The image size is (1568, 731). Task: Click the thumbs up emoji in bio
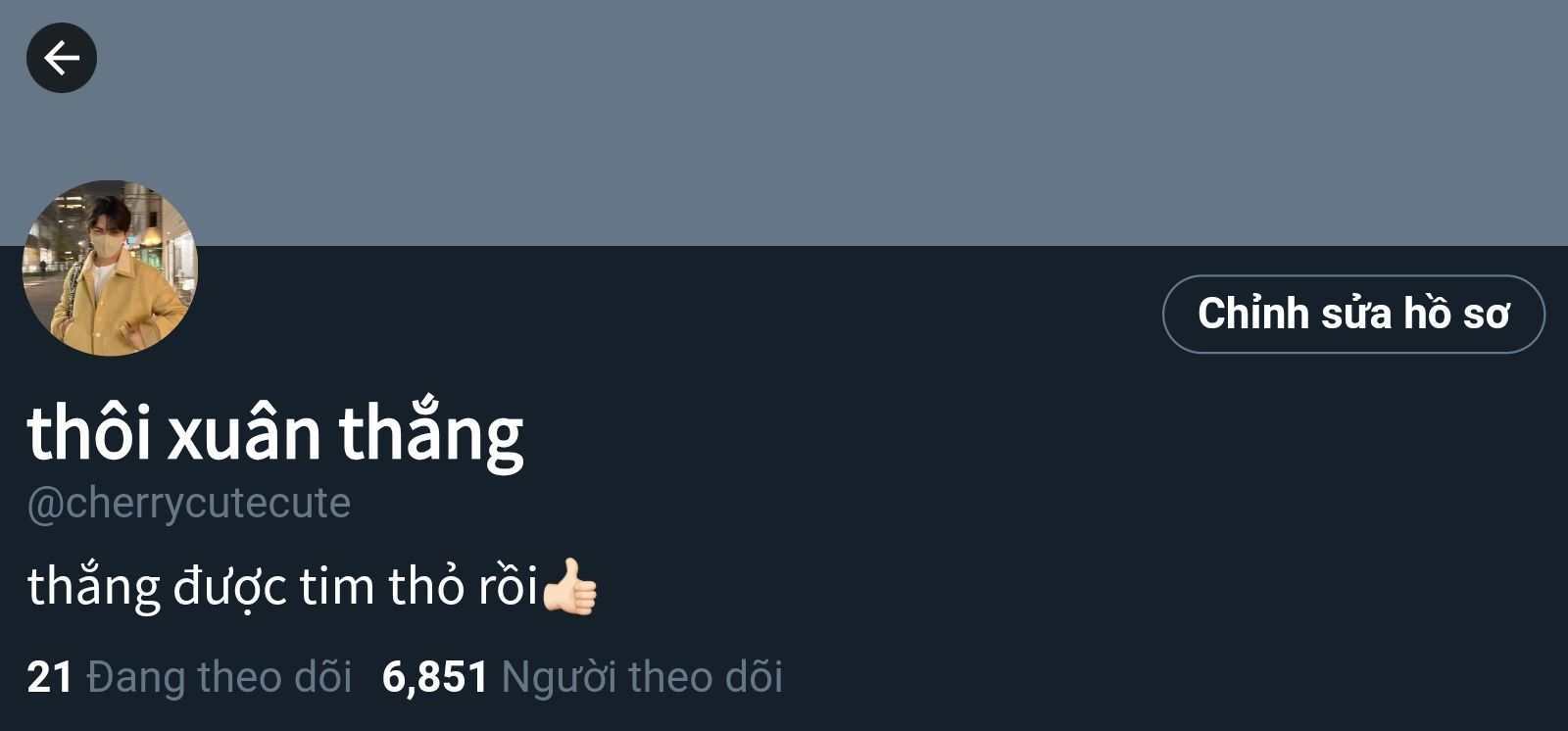coord(569,586)
